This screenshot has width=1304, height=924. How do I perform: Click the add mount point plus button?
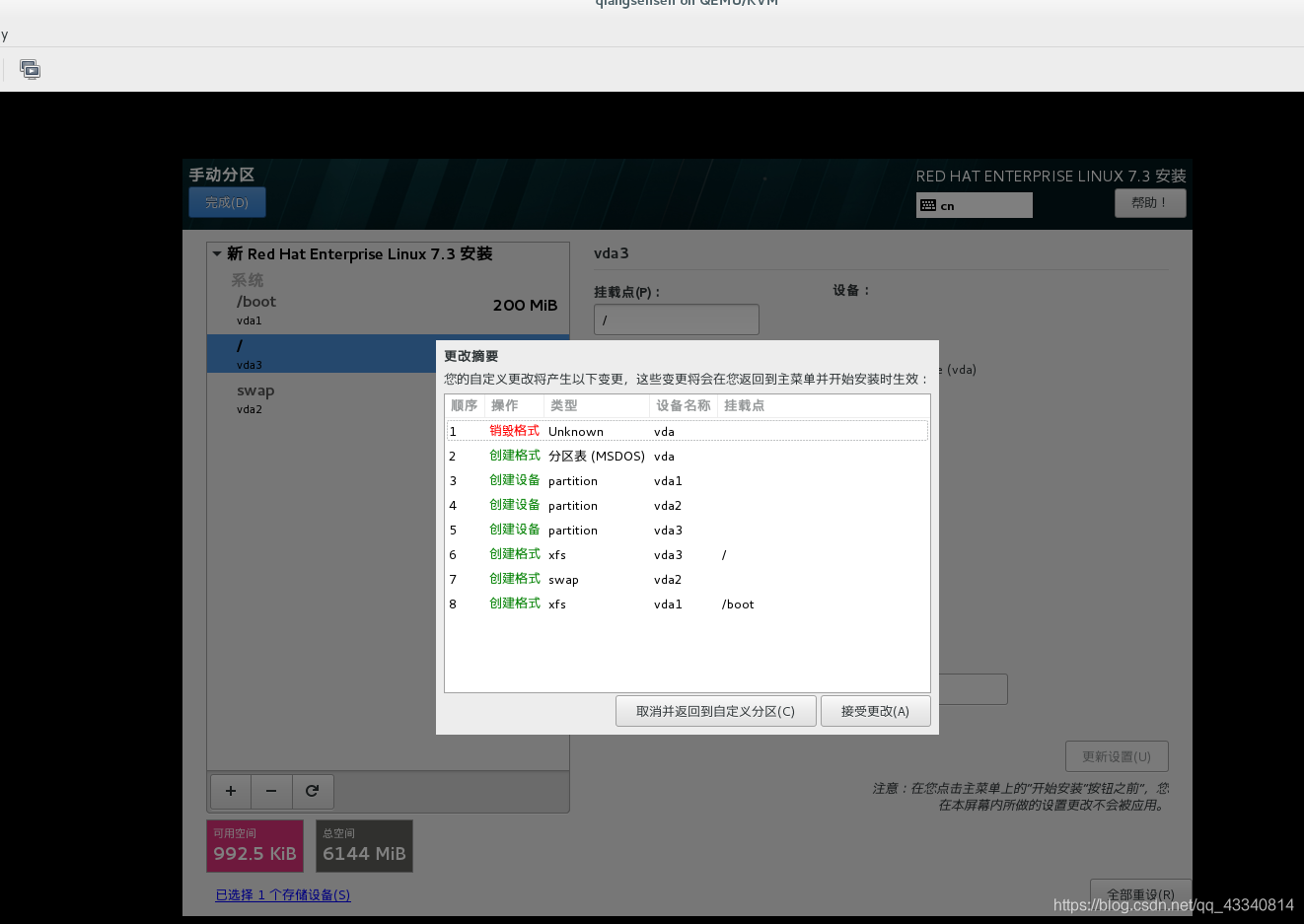pyautogui.click(x=231, y=791)
